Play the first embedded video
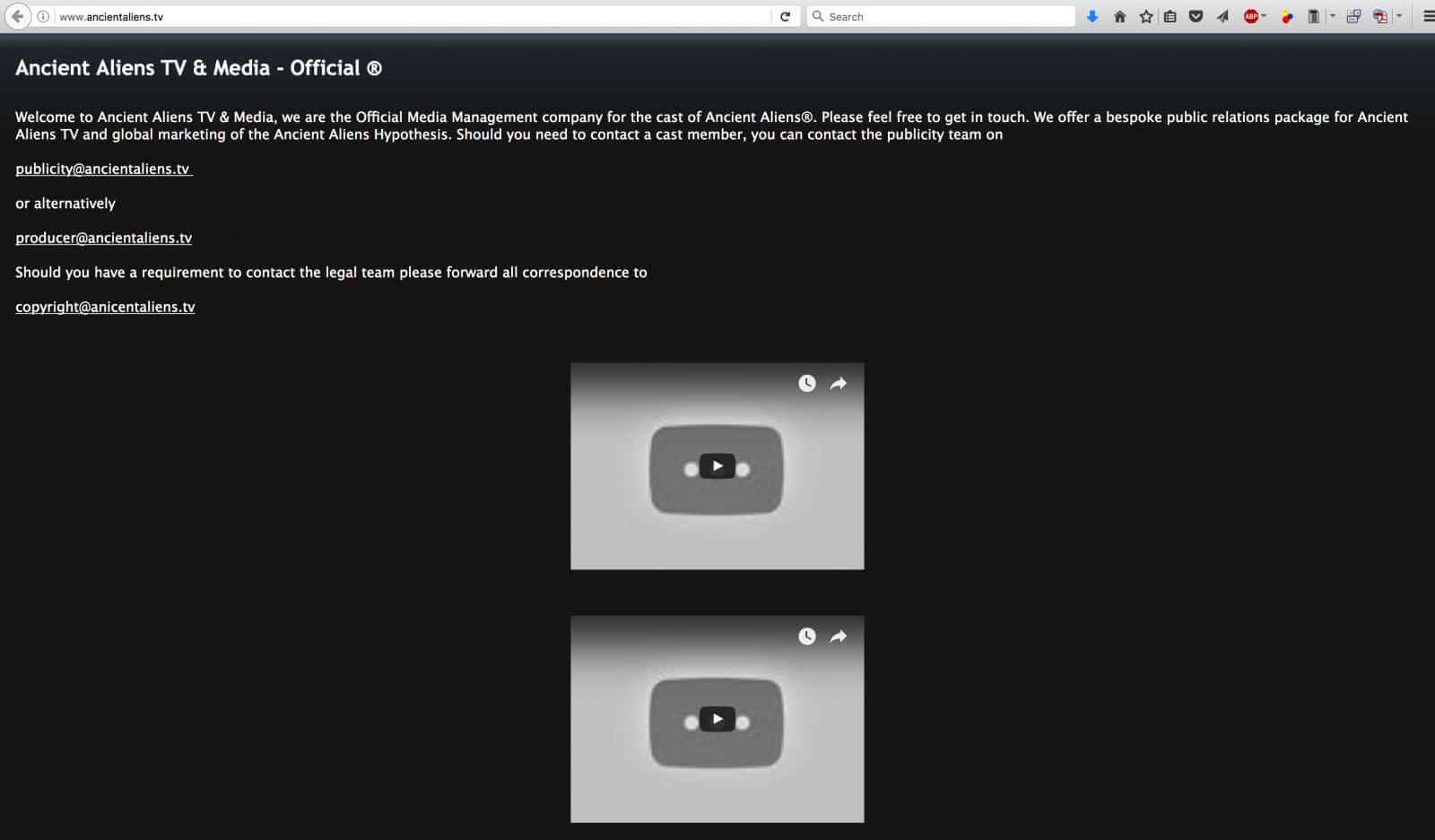Image resolution: width=1435 pixels, height=840 pixels. [717, 466]
